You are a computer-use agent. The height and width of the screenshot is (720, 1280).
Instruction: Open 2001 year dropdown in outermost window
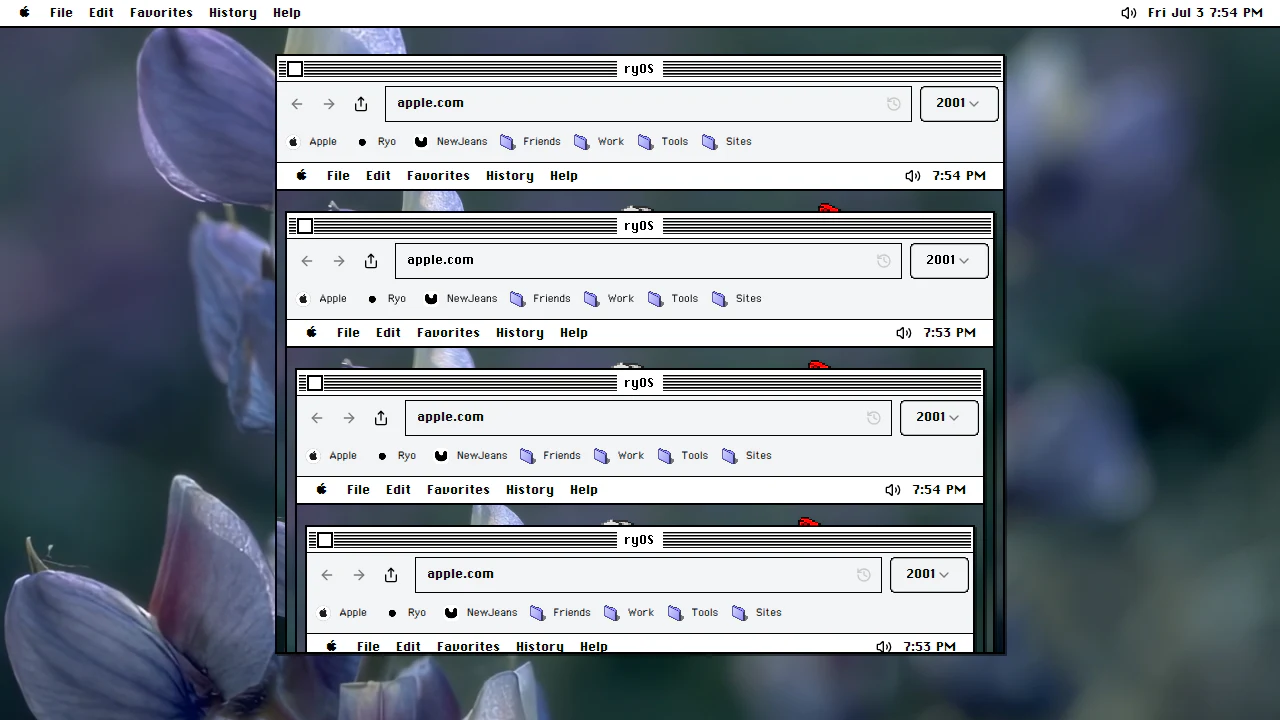tap(958, 104)
